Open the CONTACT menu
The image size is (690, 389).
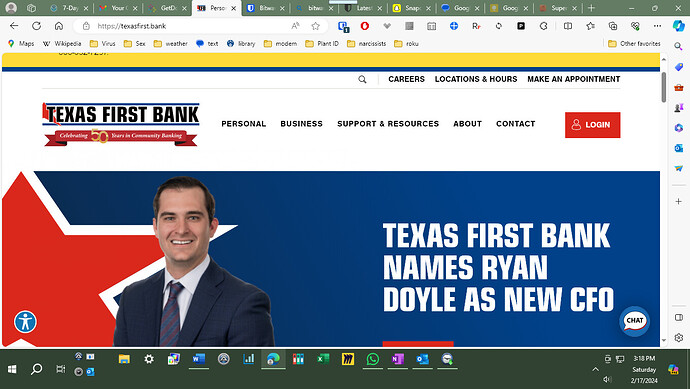tap(515, 124)
